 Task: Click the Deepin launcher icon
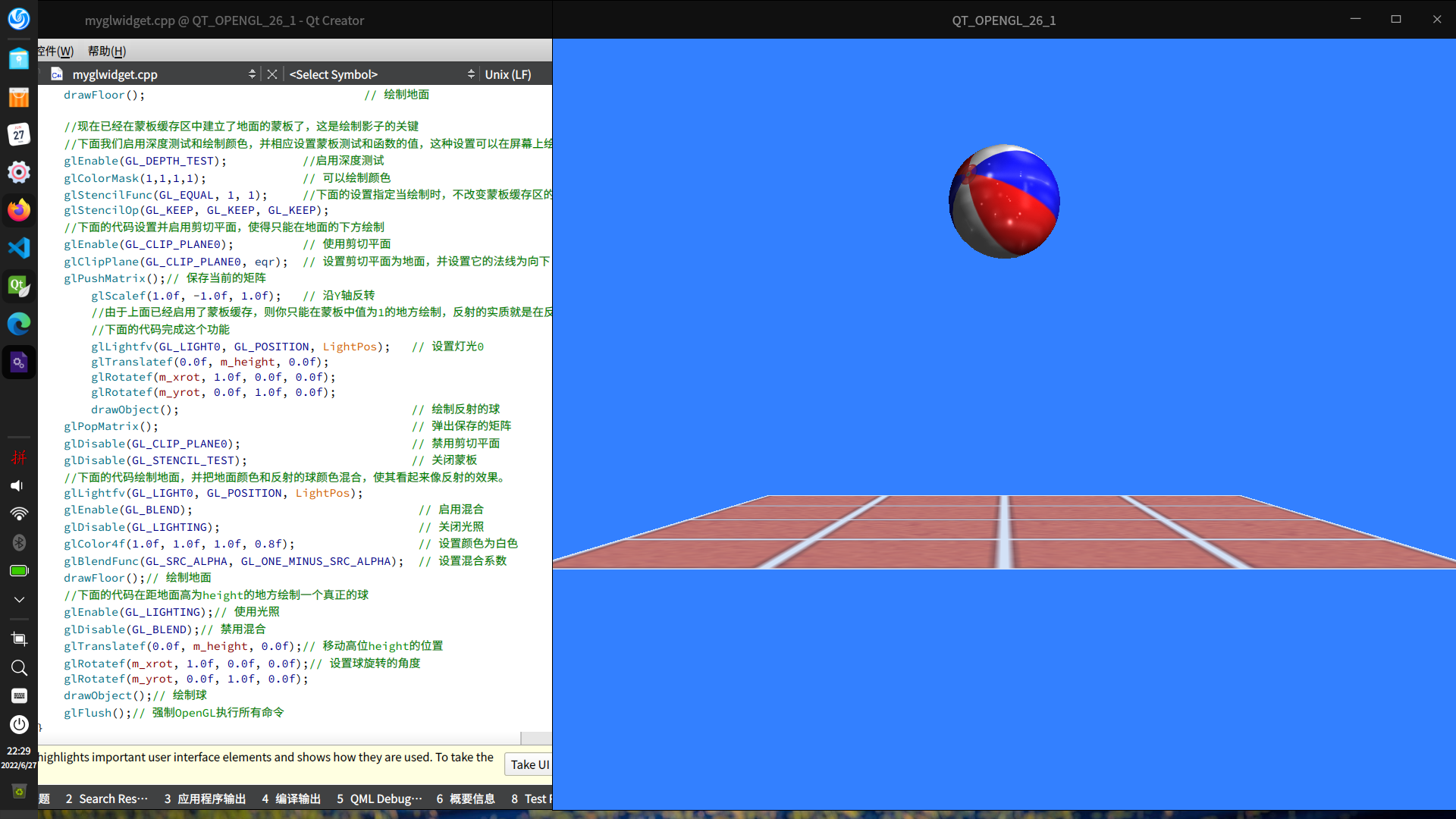pos(19,18)
